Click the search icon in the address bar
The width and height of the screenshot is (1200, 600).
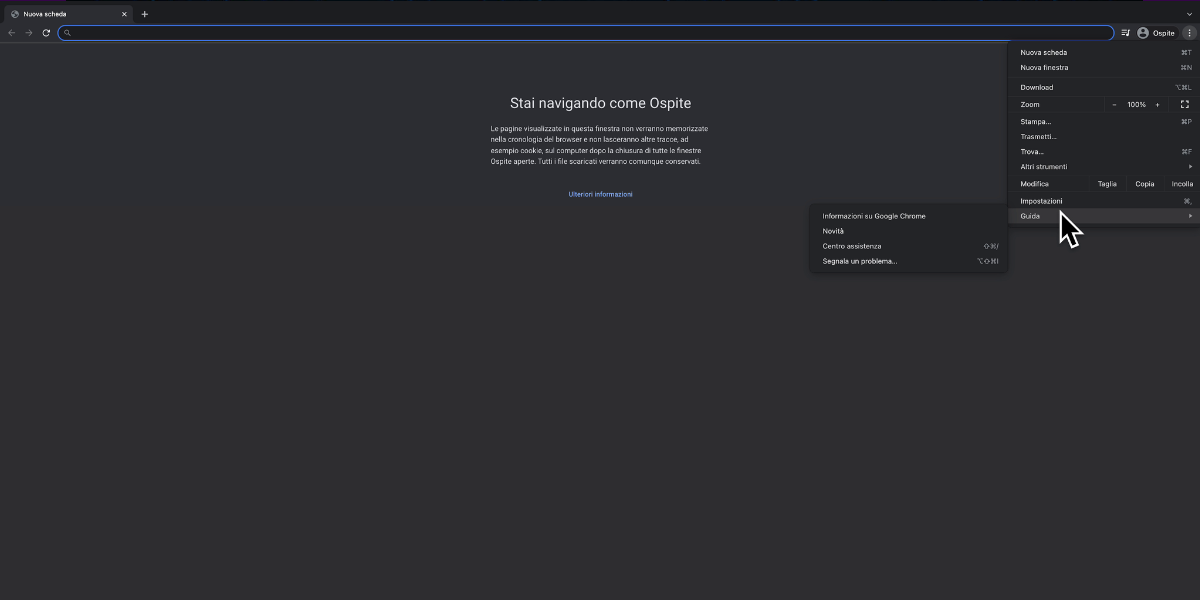(x=66, y=33)
